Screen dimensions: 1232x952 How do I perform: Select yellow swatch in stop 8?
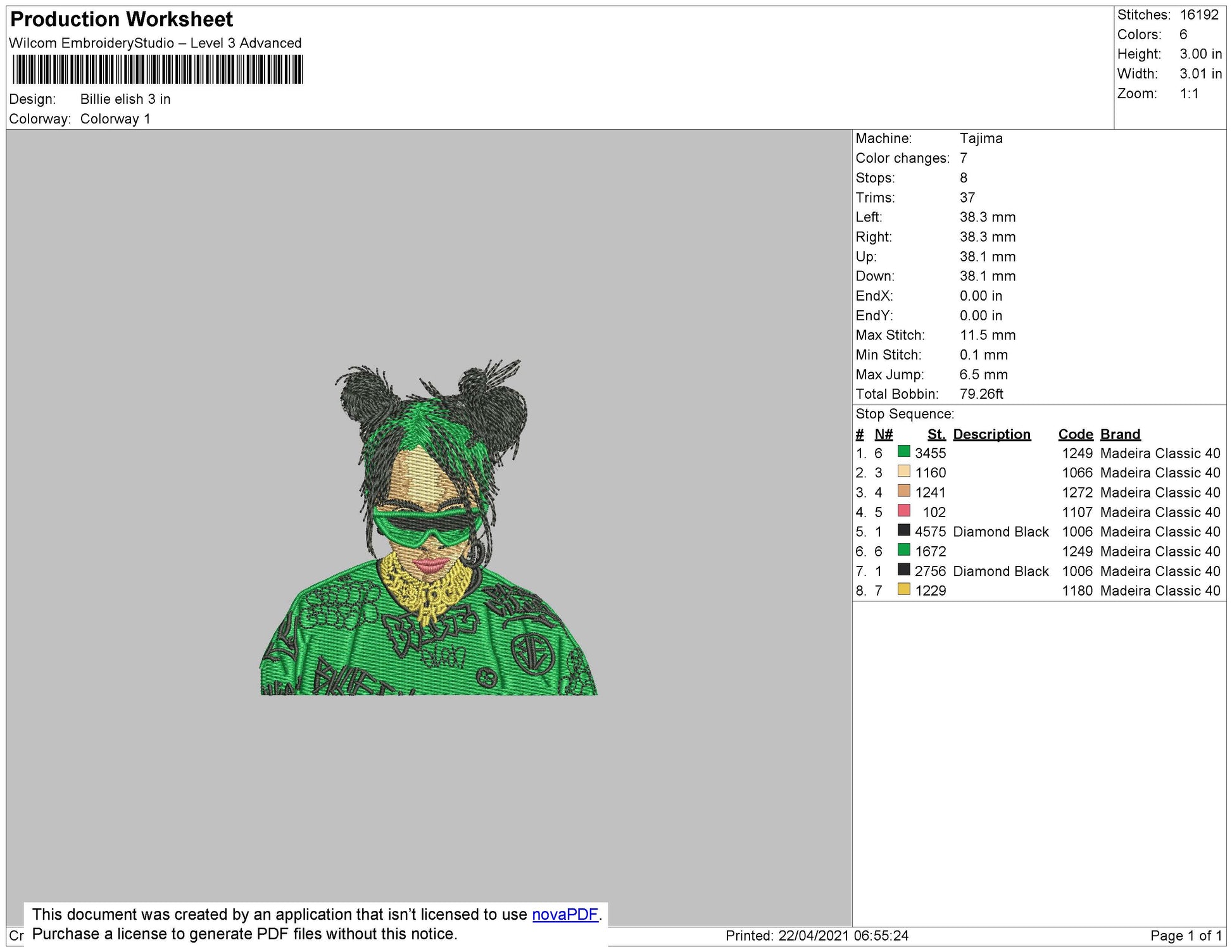pos(903,589)
